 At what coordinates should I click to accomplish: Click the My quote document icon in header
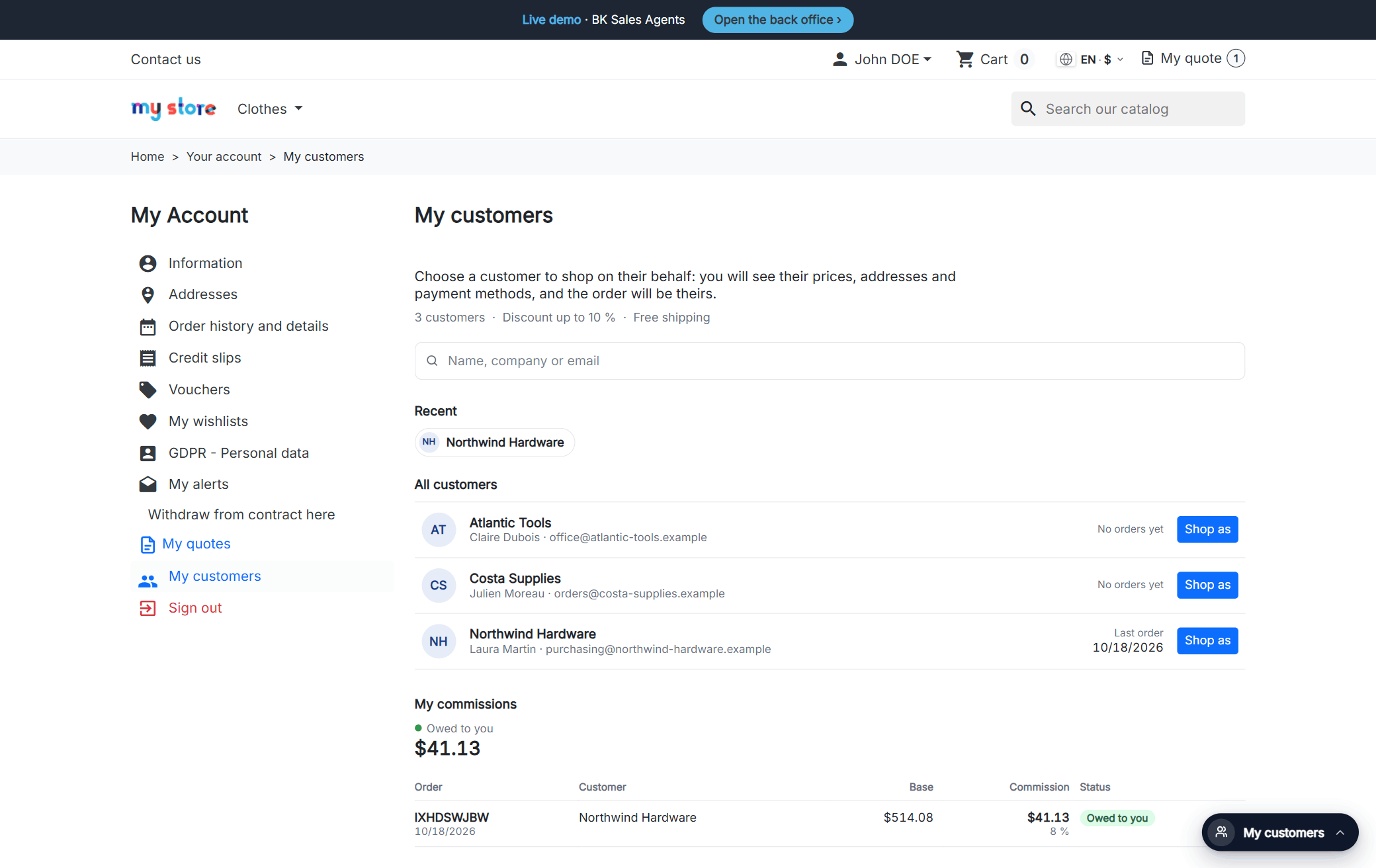pos(1148,58)
